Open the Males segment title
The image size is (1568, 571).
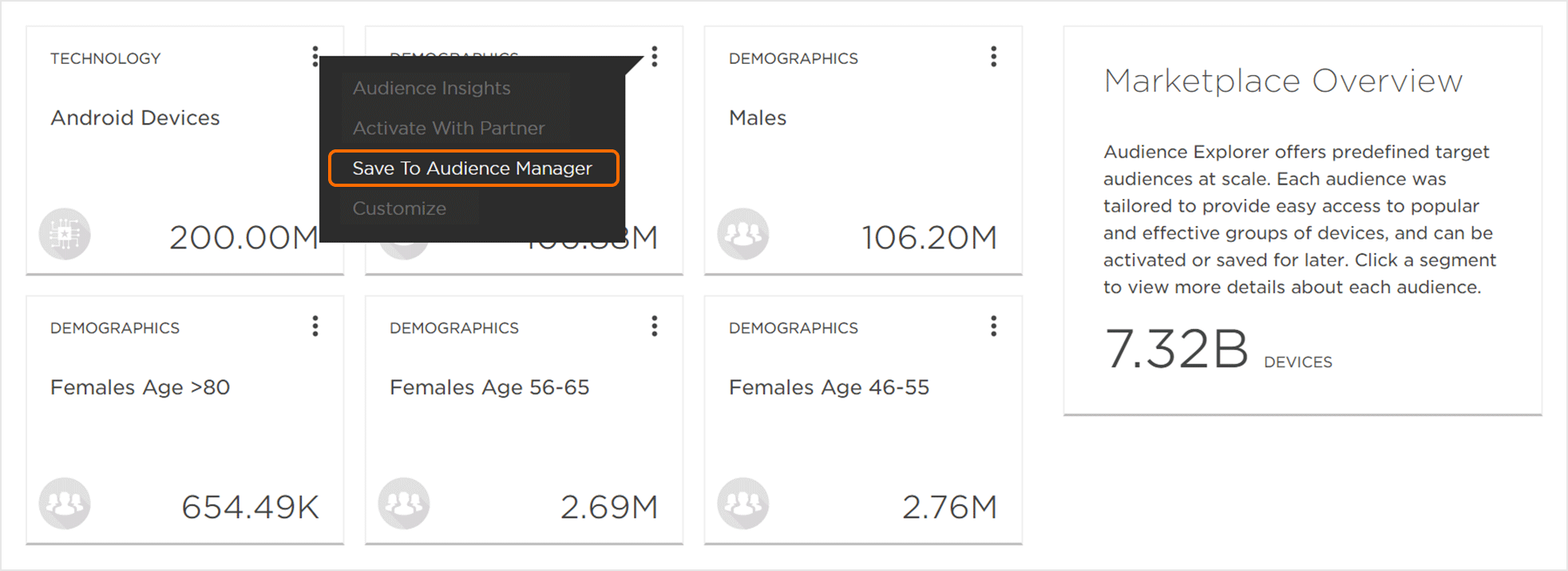coord(758,117)
